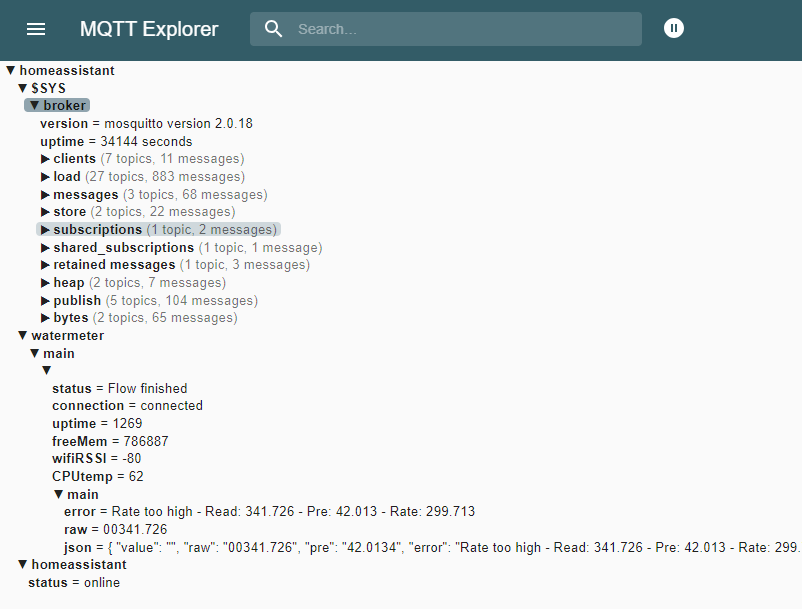Expand the messages topic
The height and width of the screenshot is (609, 802).
45,195
